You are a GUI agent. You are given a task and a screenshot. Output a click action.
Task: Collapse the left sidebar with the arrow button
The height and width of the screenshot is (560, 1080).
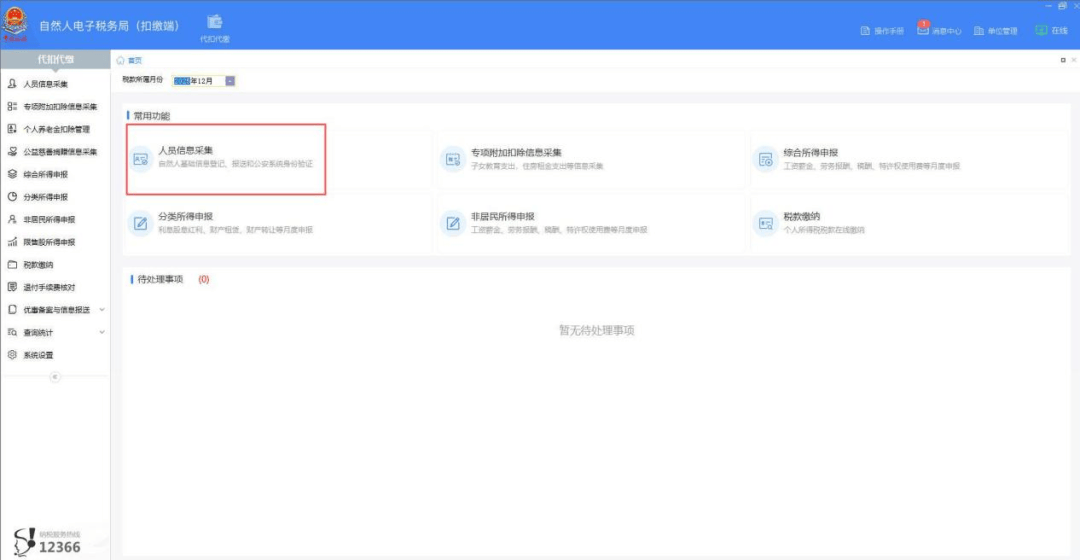(x=55, y=377)
